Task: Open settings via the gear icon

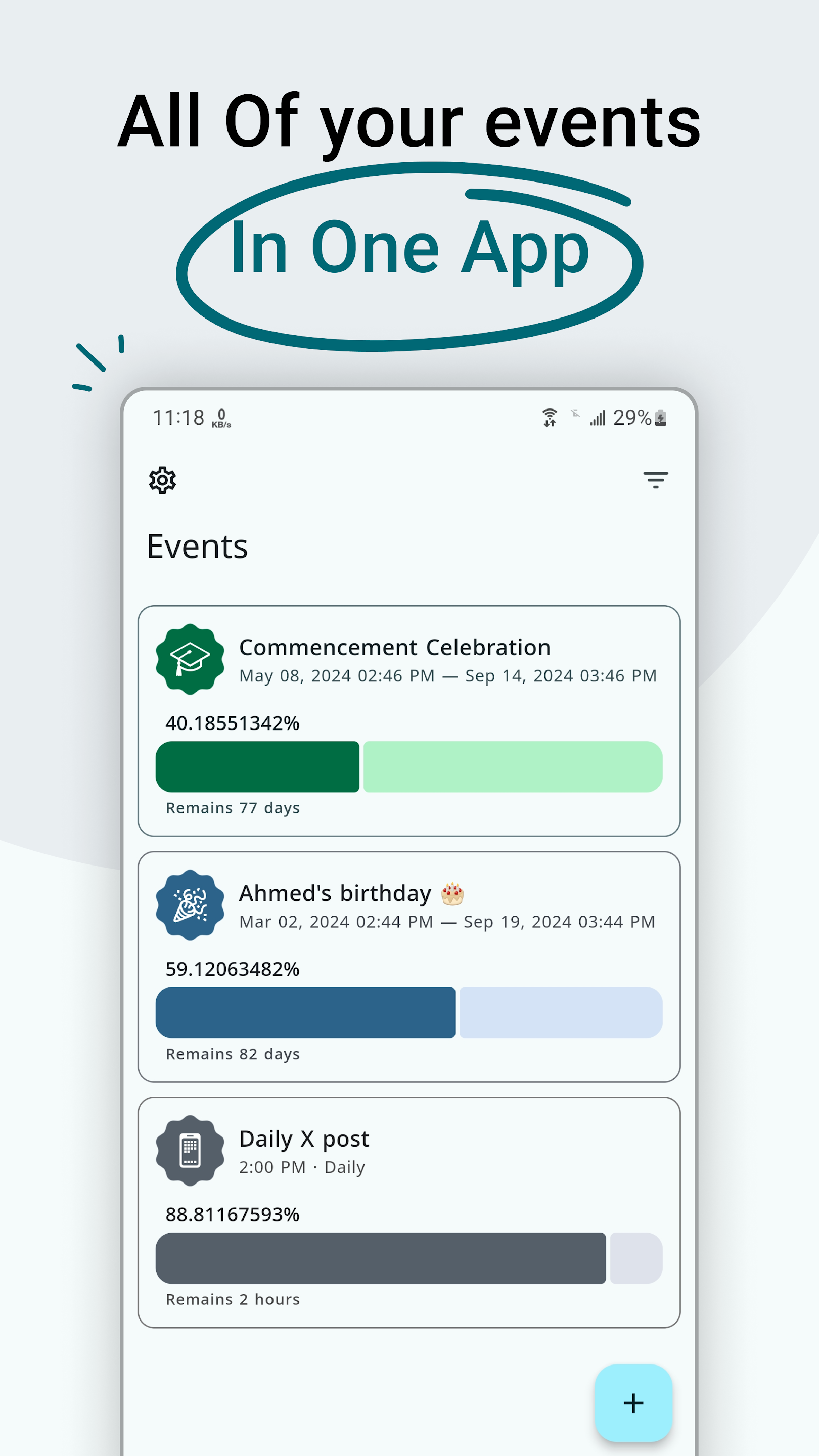Action: tap(162, 480)
